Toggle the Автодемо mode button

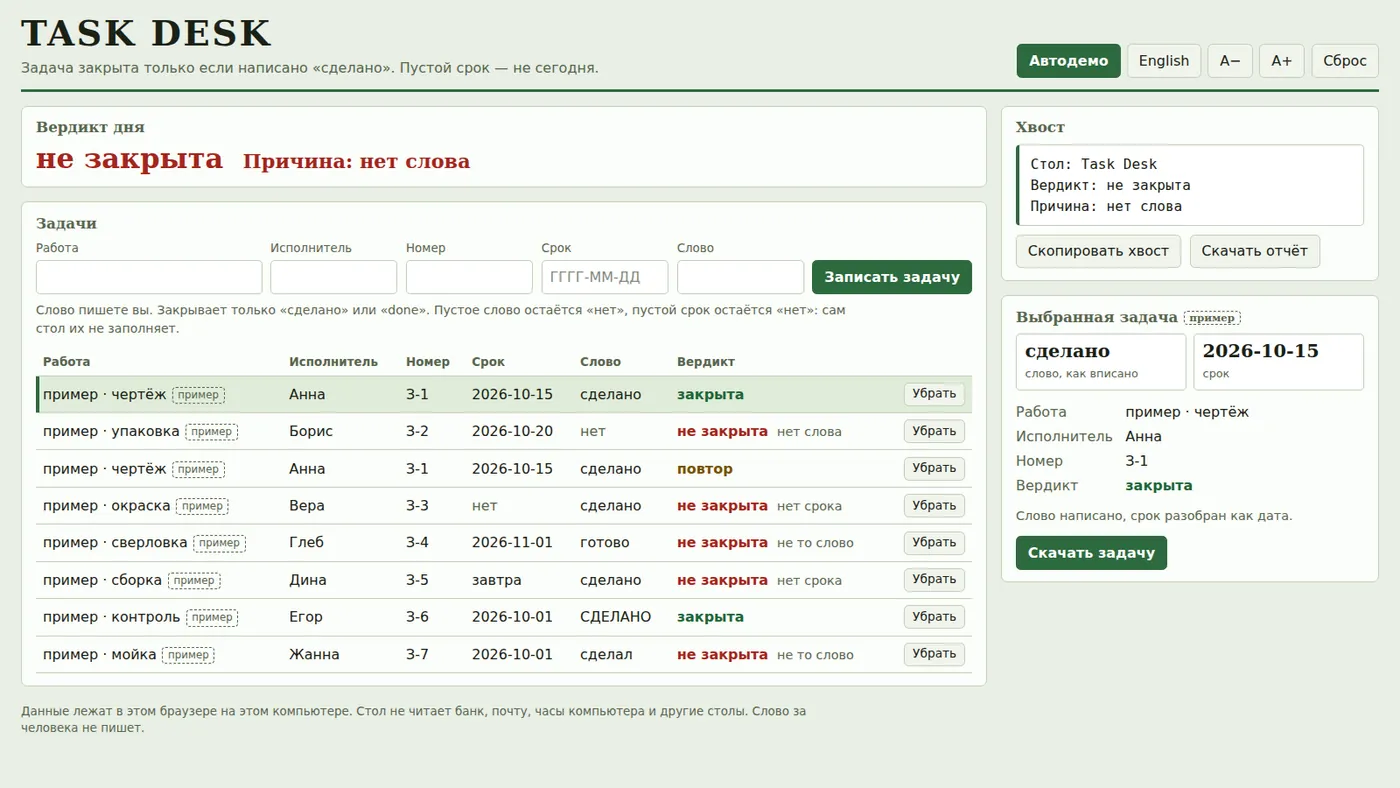click(x=1069, y=61)
